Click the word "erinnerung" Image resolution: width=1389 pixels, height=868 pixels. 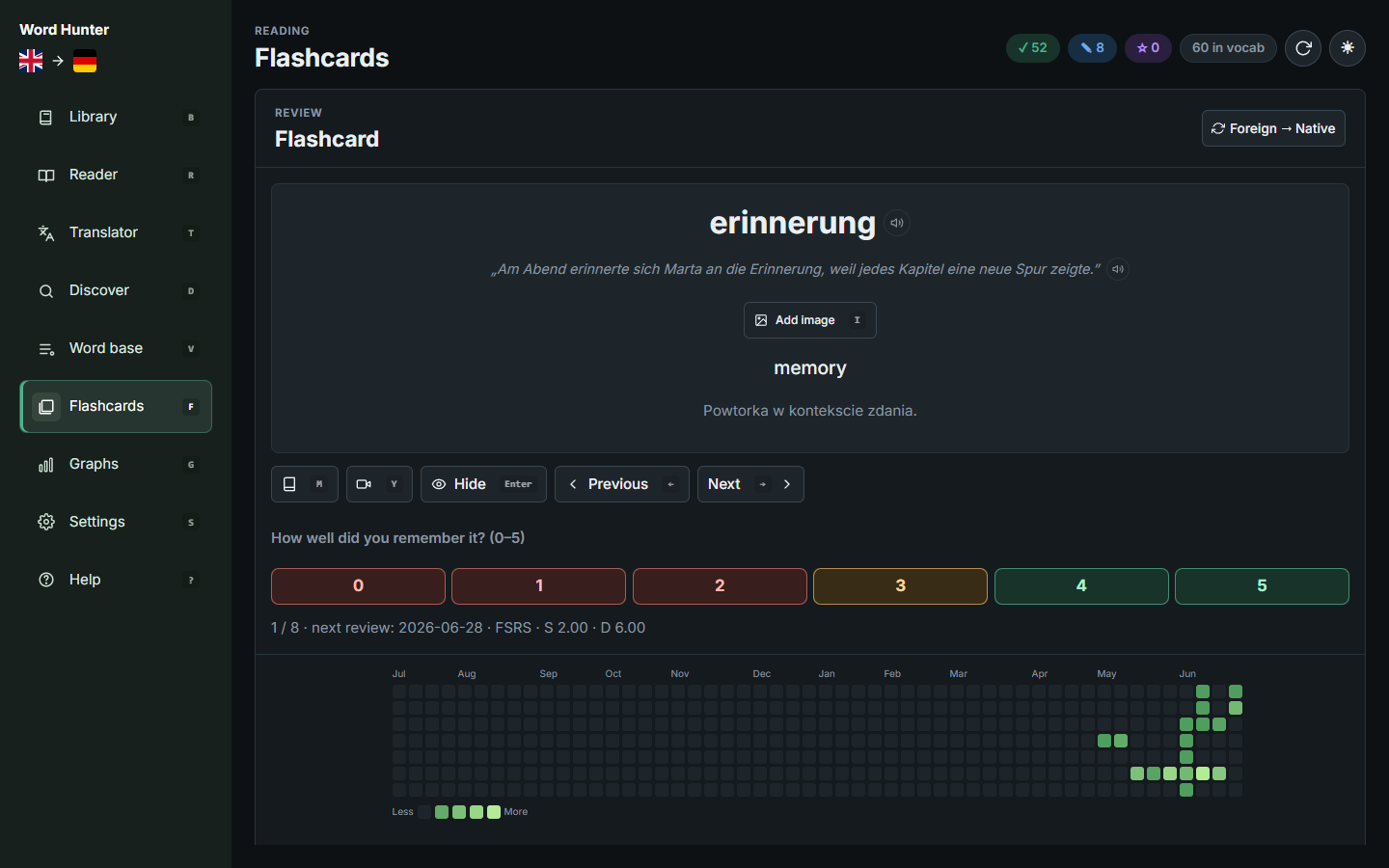pos(792,223)
